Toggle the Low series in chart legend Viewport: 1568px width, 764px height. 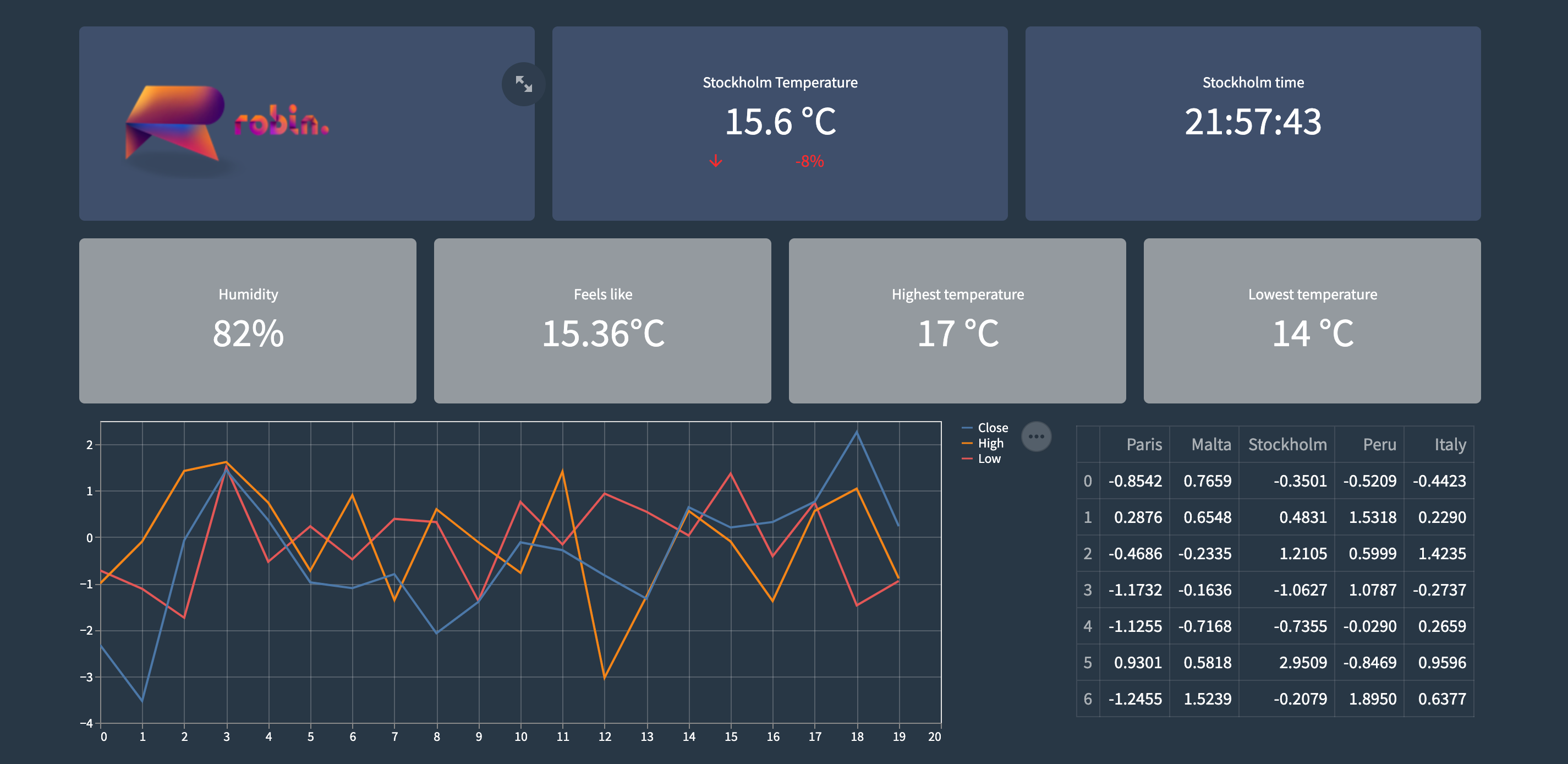[x=989, y=459]
